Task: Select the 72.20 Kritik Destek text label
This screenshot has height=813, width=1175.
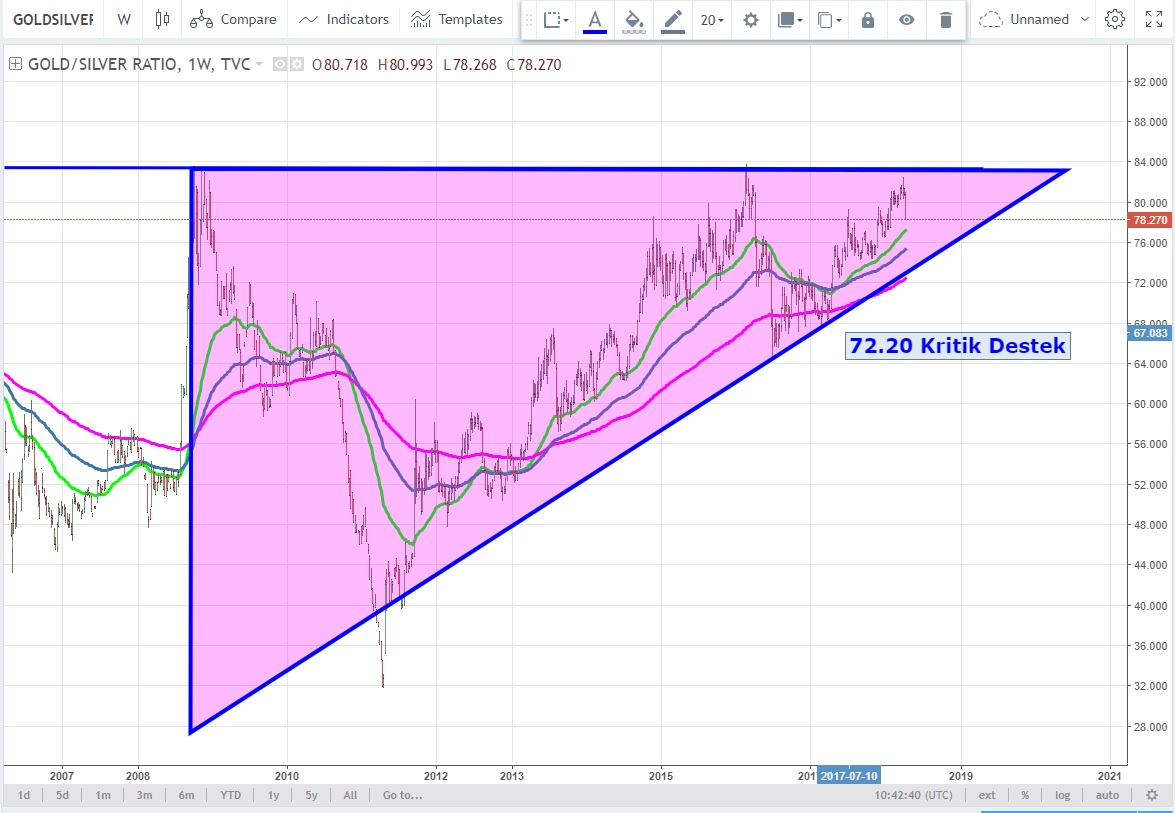Action: pos(957,346)
